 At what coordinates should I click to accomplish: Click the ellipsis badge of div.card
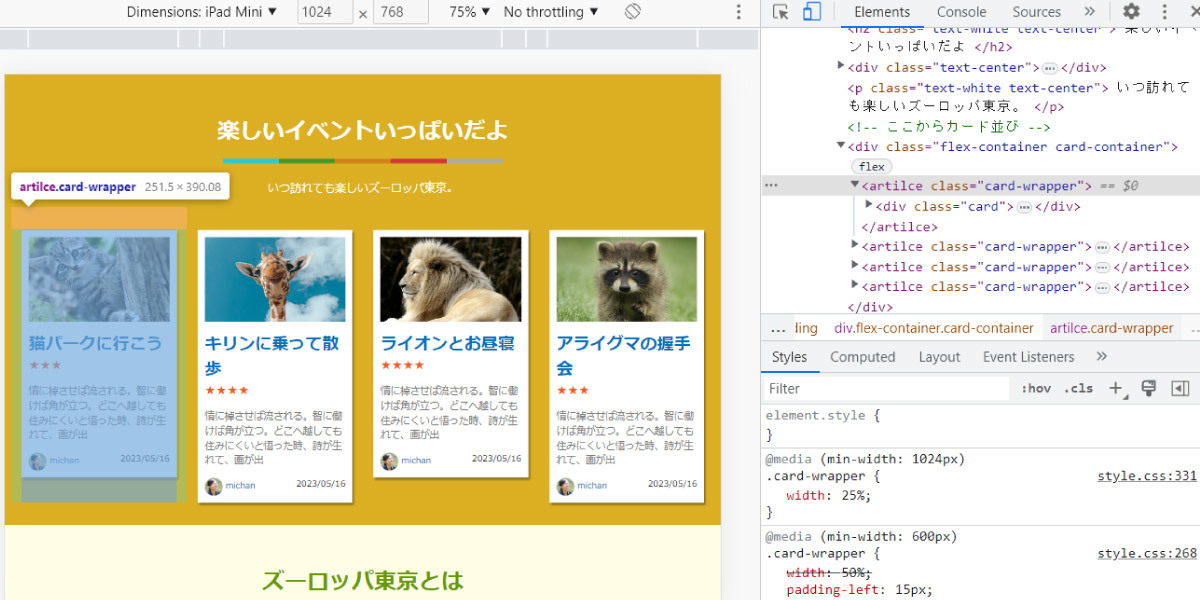click(1024, 207)
